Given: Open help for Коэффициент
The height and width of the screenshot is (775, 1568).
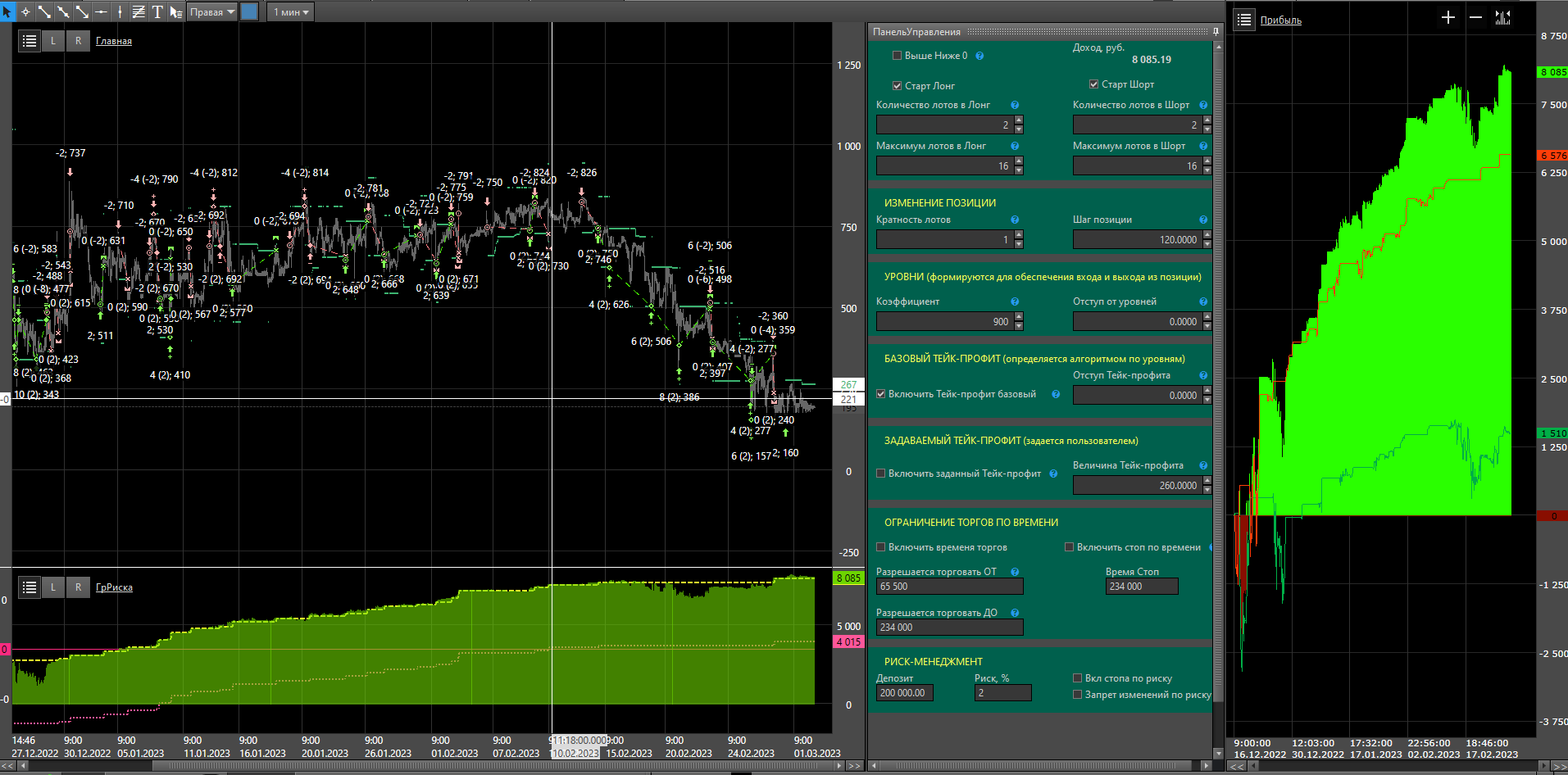Looking at the screenshot, I should (1015, 301).
